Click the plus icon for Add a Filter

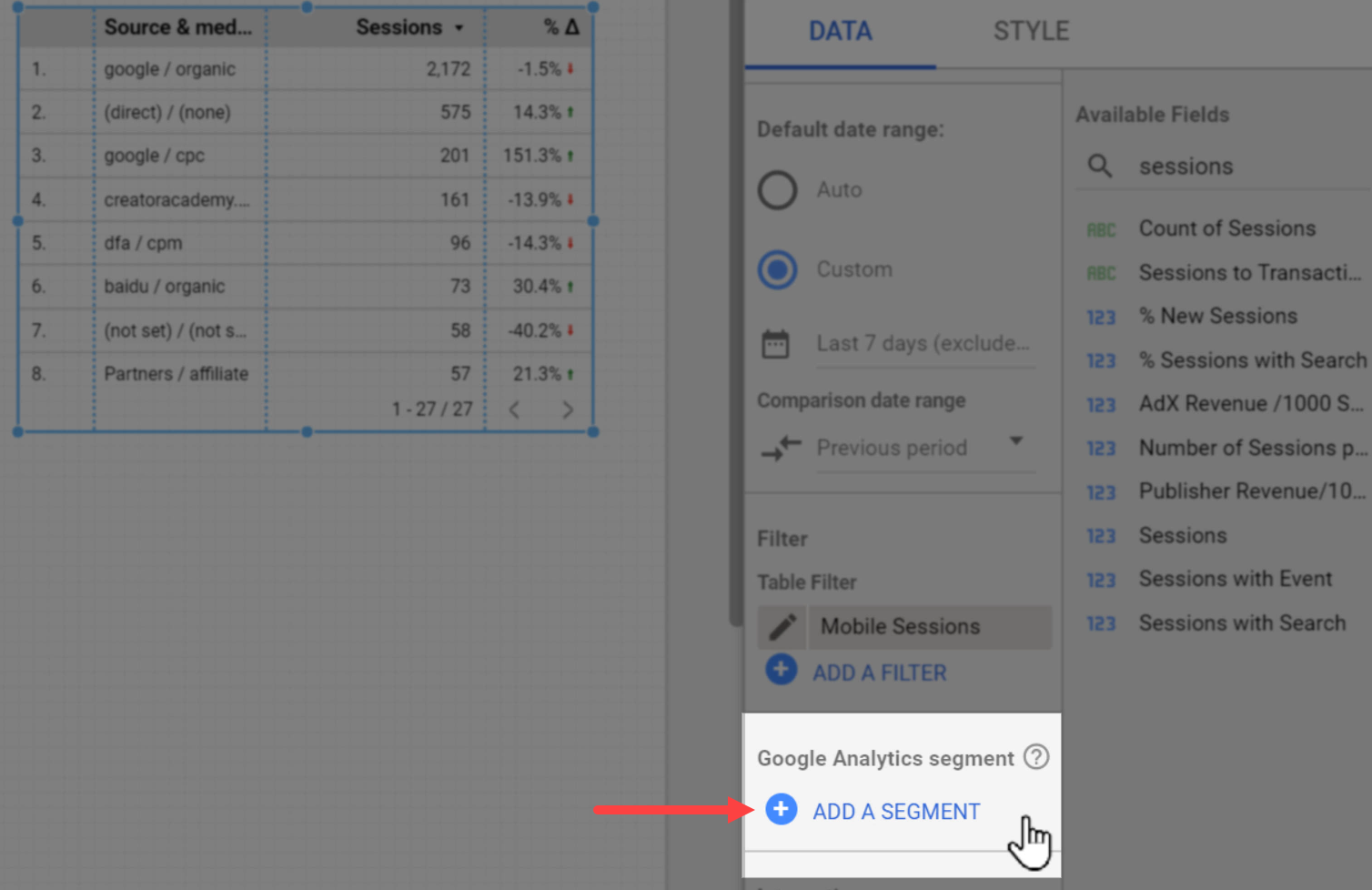click(781, 670)
